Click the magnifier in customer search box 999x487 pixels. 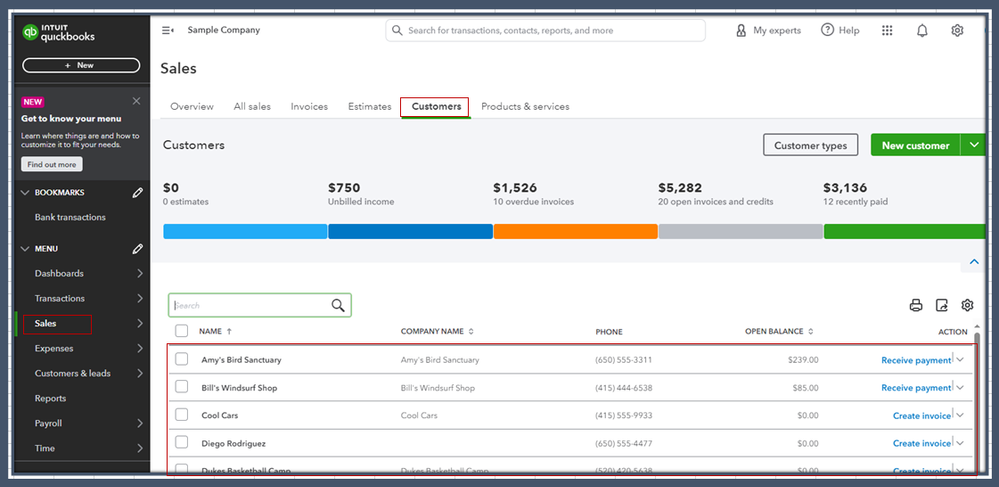pyautogui.click(x=338, y=305)
